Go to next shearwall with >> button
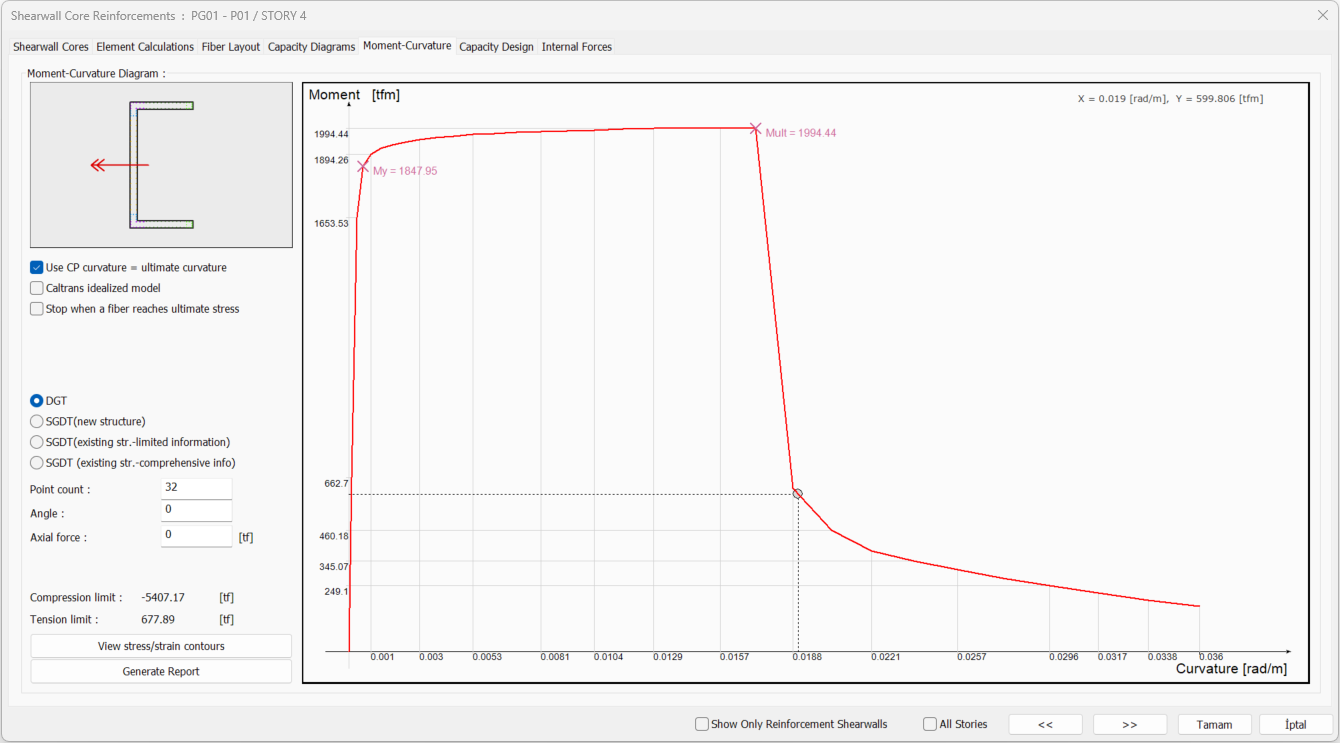The height and width of the screenshot is (743, 1340). pos(1130,724)
